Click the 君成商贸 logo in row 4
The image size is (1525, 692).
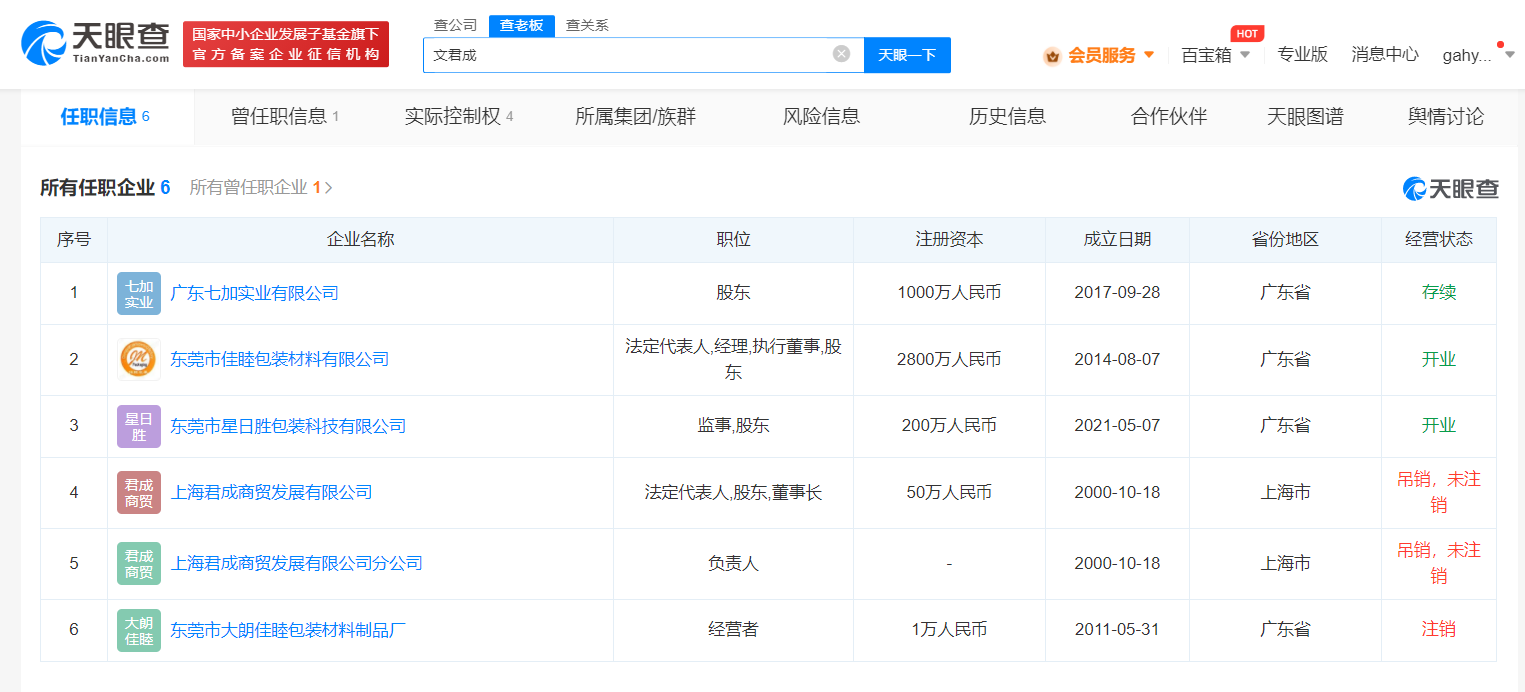pyautogui.click(x=138, y=492)
